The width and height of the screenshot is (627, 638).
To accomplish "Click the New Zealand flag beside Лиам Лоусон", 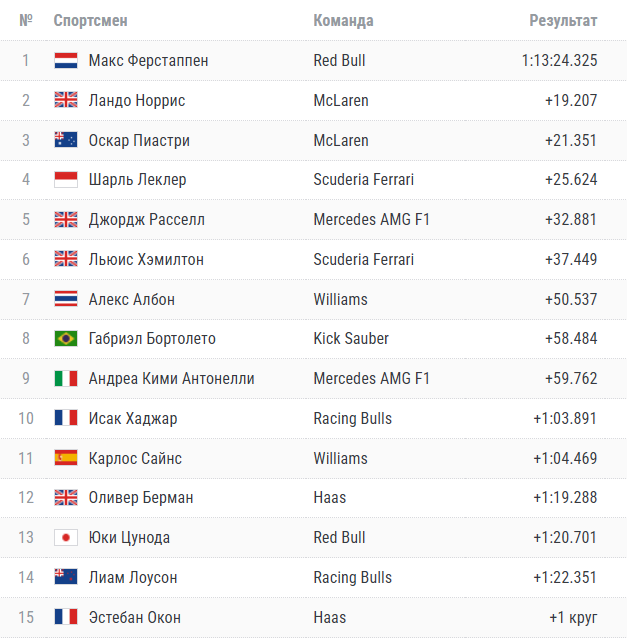I will point(66,578).
